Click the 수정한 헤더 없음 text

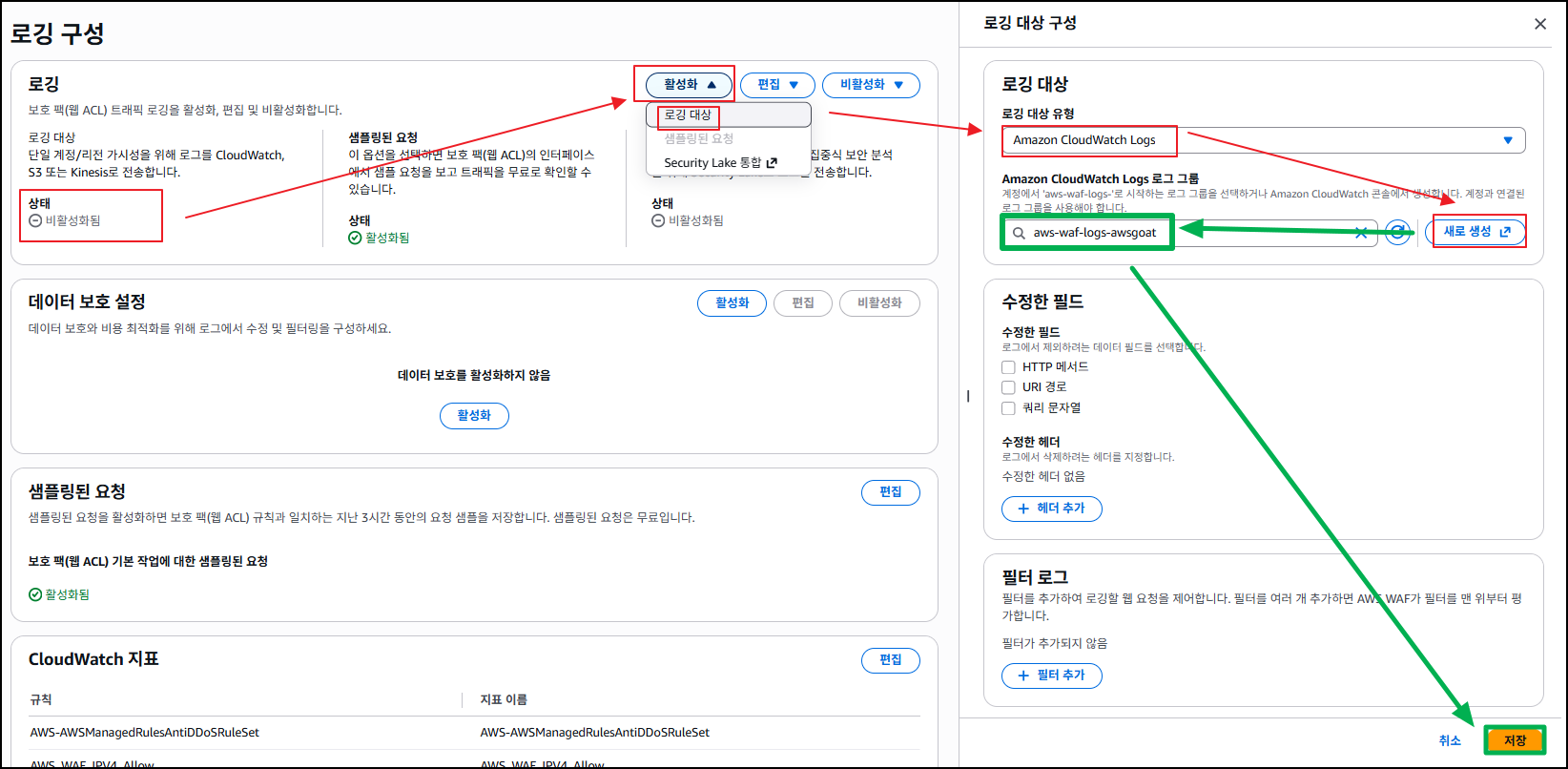tap(1043, 476)
